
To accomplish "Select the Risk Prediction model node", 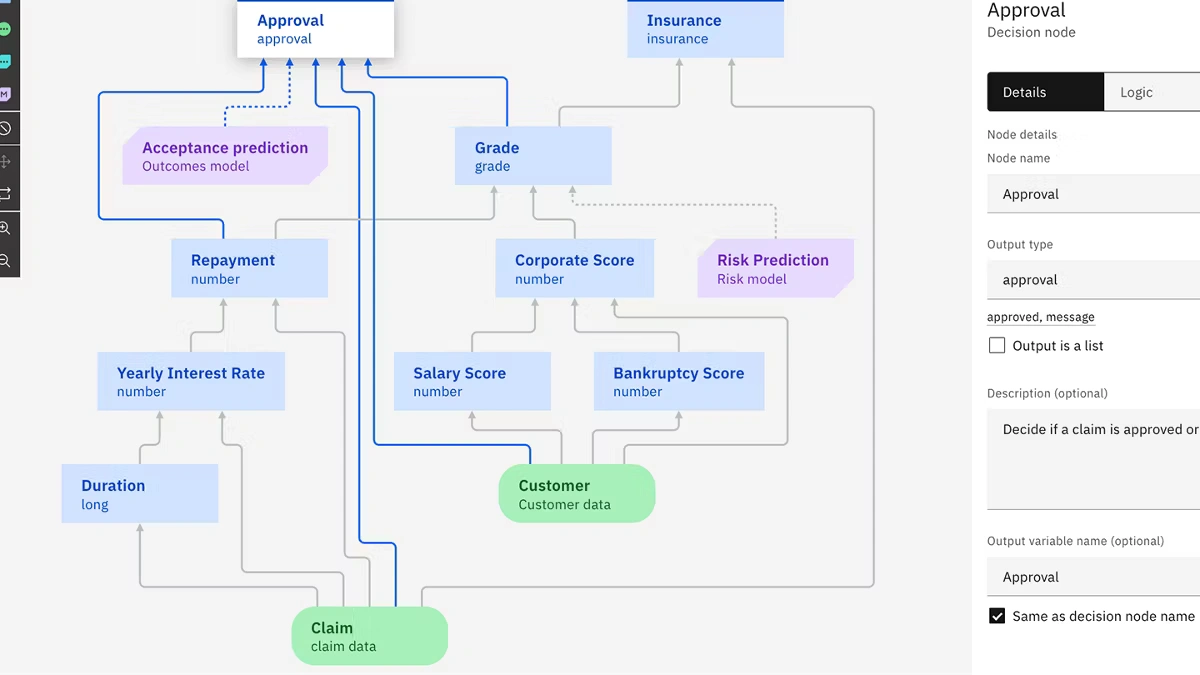I will click(x=773, y=268).
